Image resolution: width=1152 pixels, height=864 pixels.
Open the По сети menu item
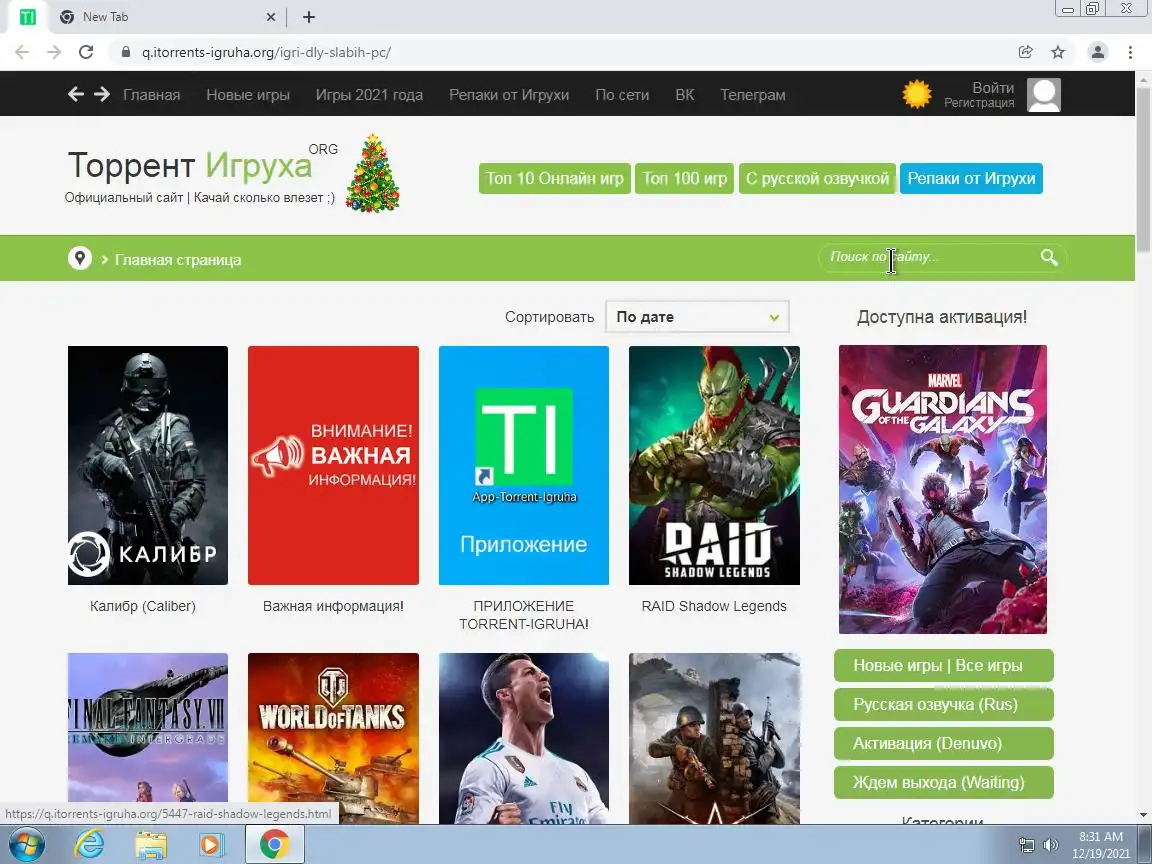[x=622, y=95]
